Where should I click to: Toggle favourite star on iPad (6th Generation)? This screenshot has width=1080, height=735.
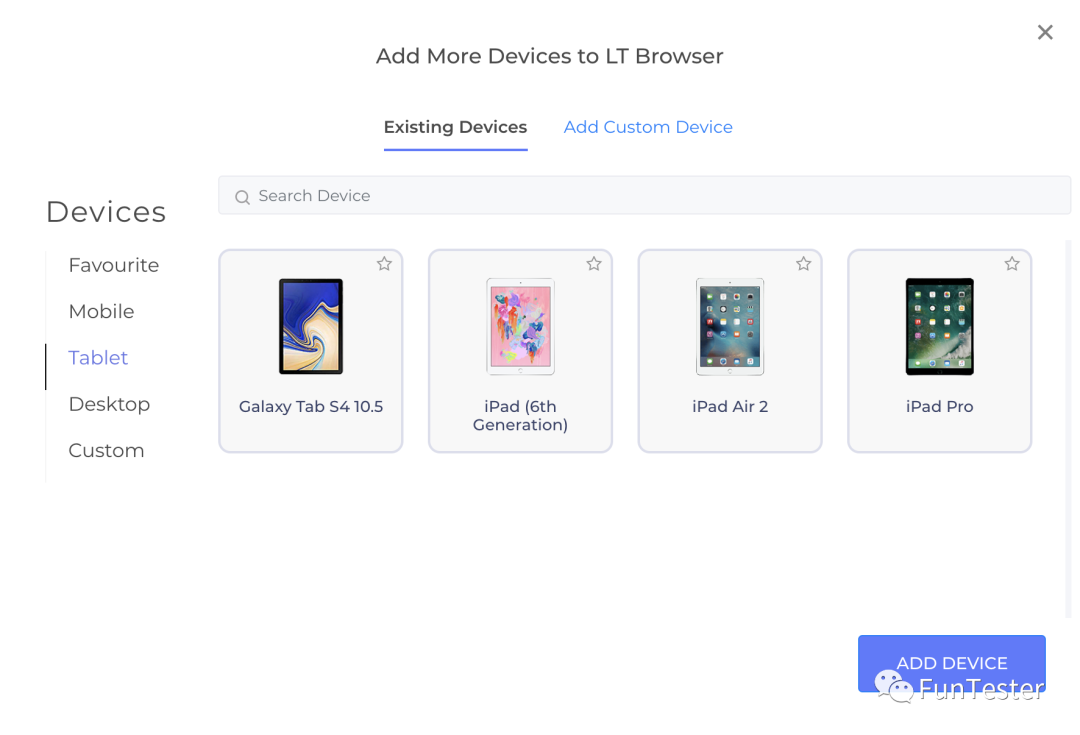[x=594, y=264]
